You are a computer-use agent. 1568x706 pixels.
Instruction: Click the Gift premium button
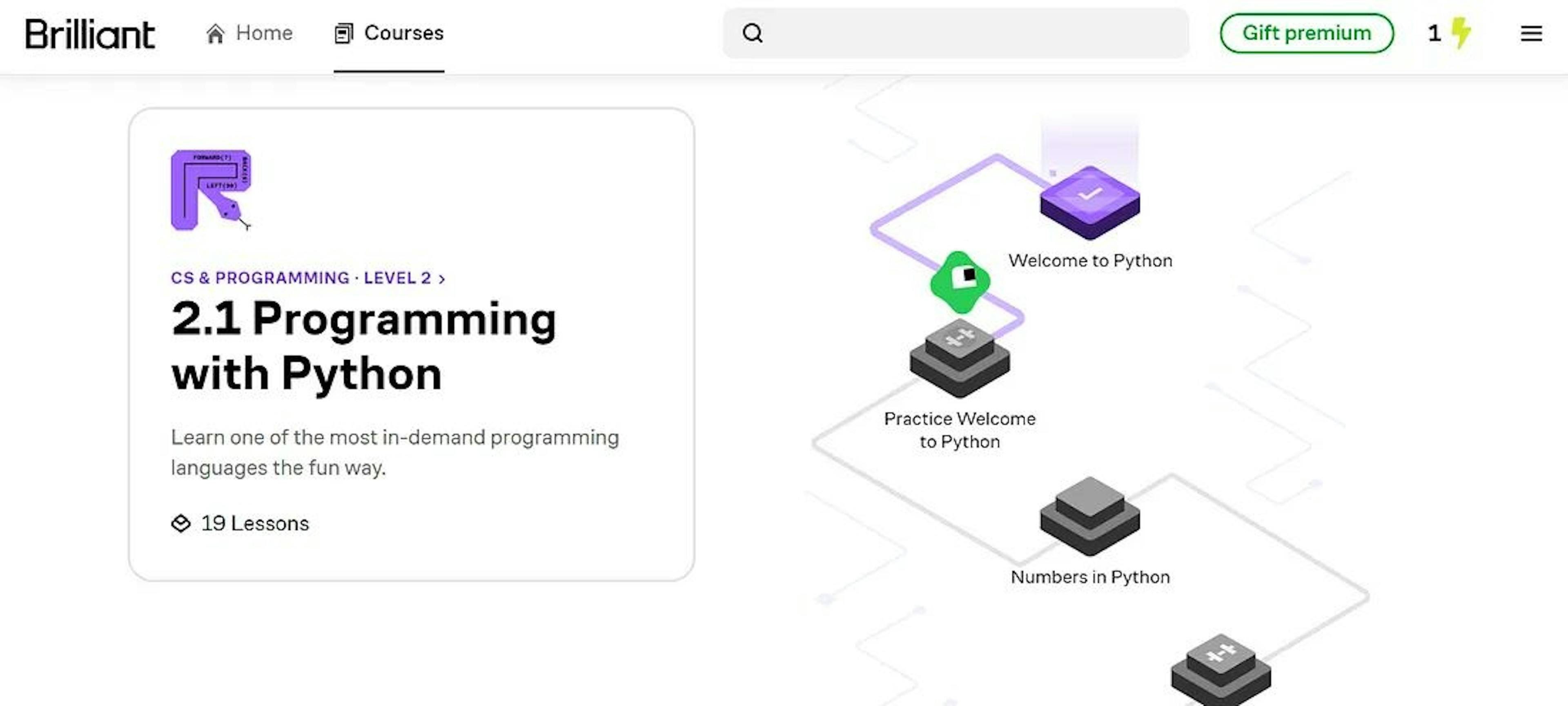pyautogui.click(x=1306, y=33)
